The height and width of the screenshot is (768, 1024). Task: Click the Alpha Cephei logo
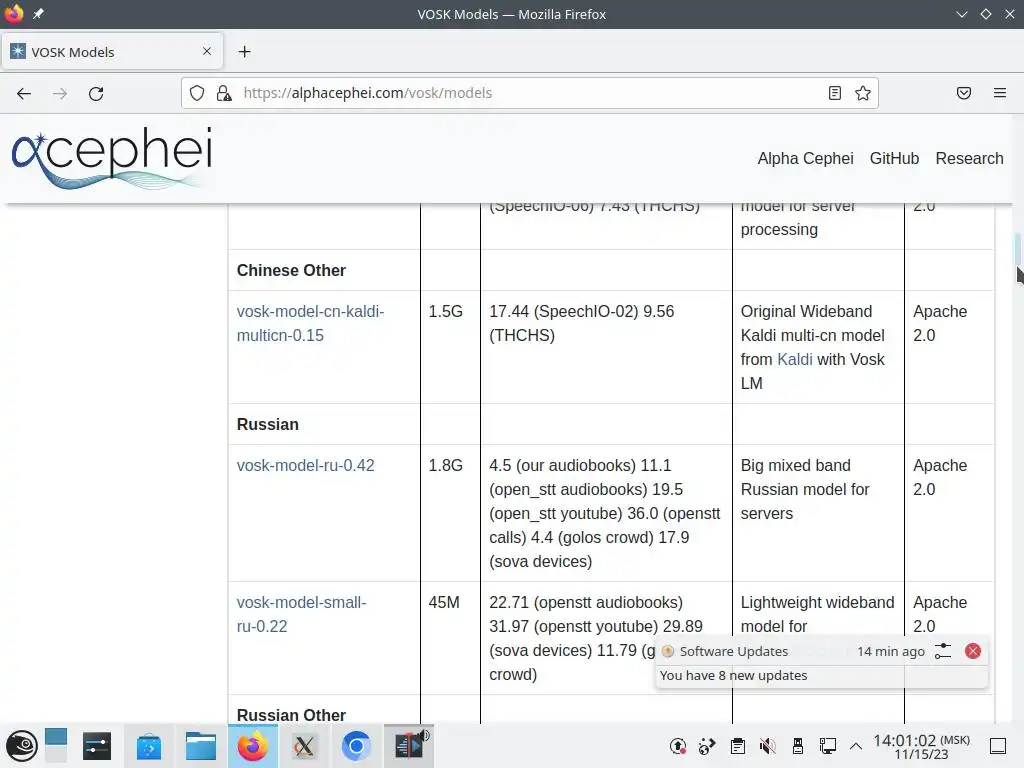112,157
